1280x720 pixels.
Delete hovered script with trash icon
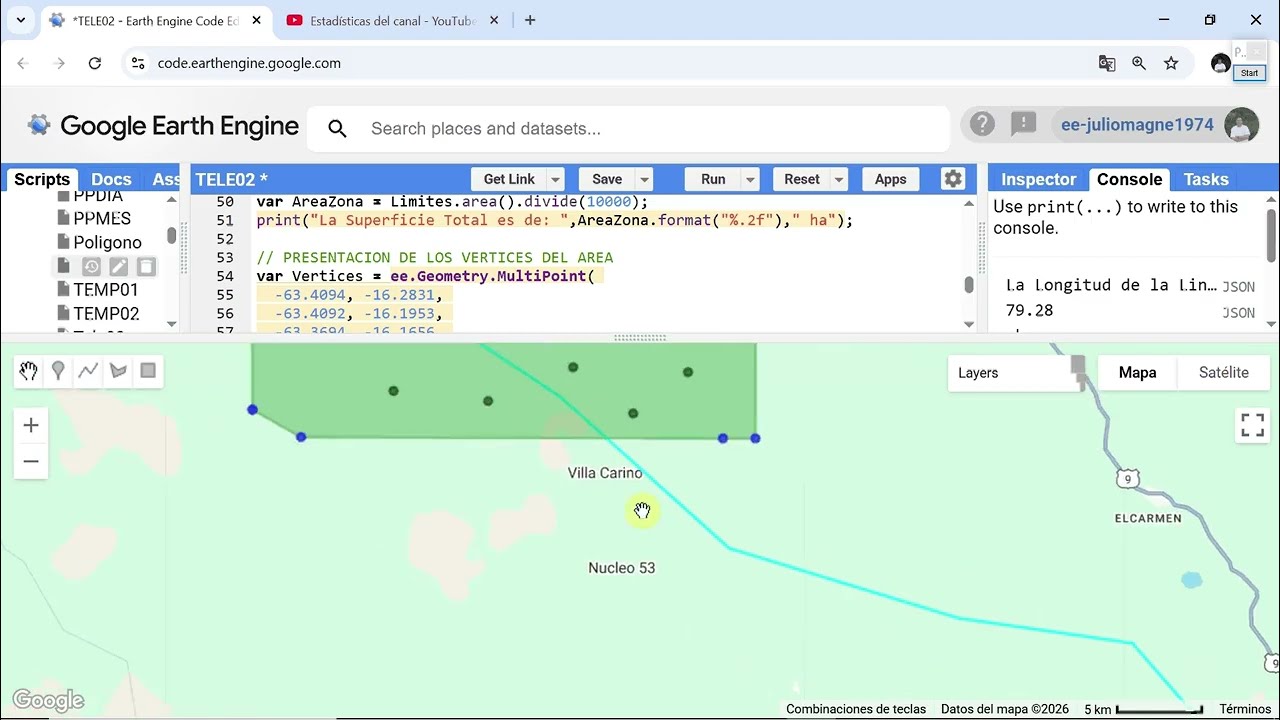(x=146, y=266)
